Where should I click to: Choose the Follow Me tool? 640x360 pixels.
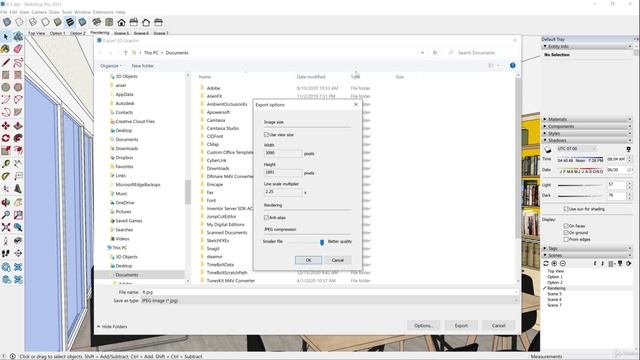(18, 138)
